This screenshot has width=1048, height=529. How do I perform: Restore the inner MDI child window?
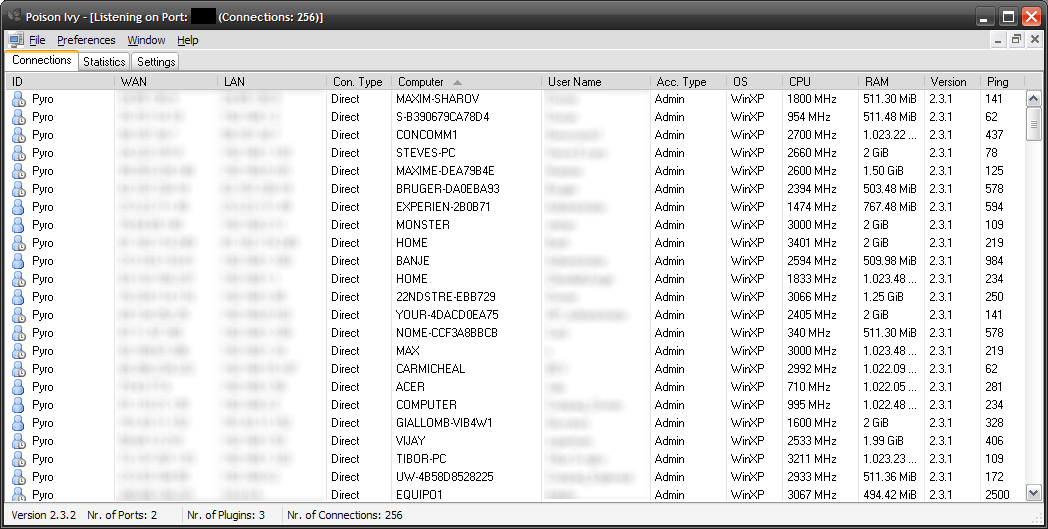tap(1016, 40)
